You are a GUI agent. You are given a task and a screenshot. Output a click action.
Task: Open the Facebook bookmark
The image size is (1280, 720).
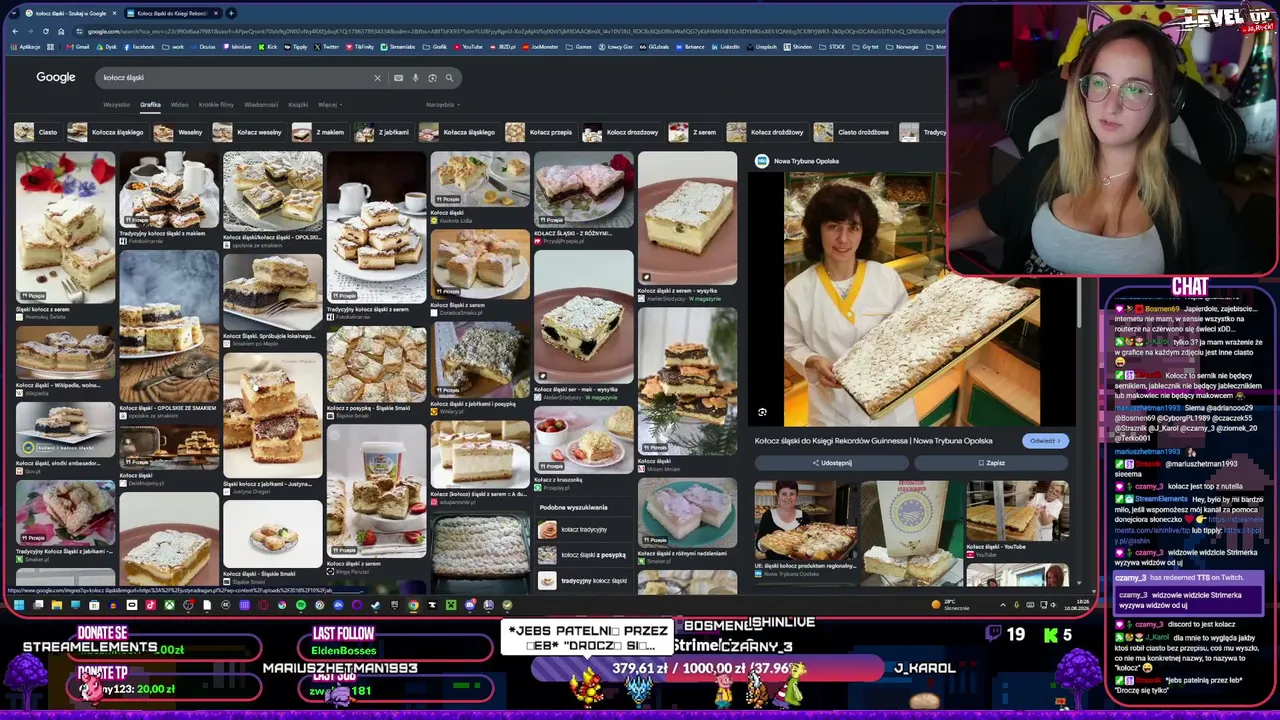140,47
